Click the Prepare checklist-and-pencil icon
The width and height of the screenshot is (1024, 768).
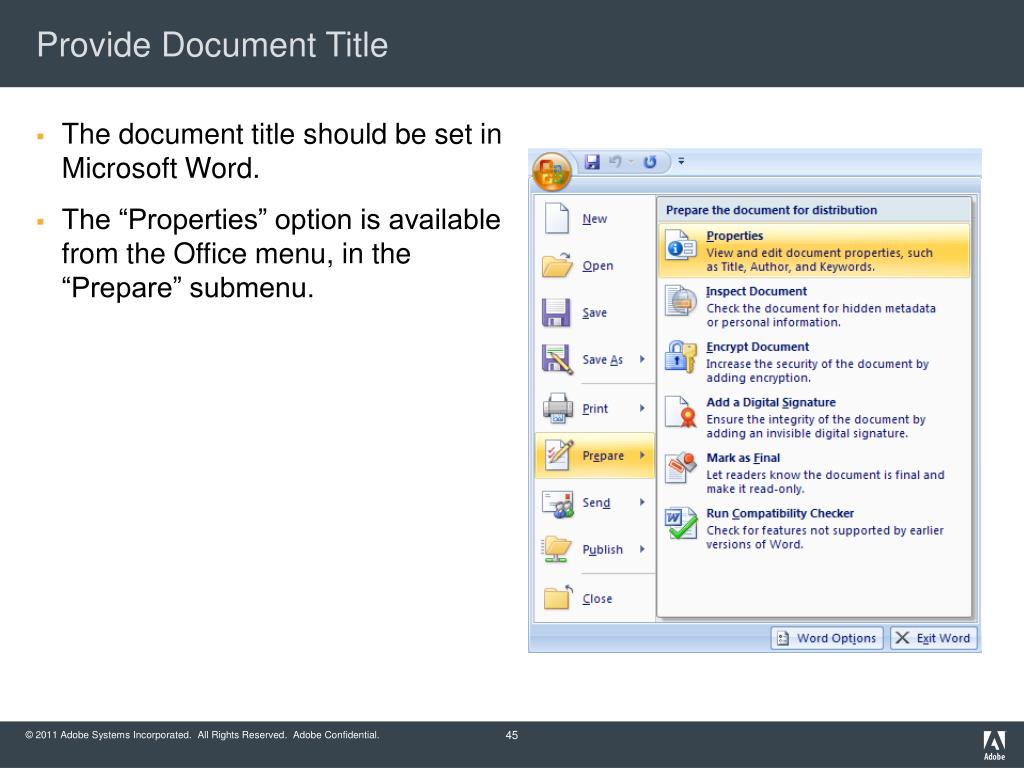tap(559, 455)
